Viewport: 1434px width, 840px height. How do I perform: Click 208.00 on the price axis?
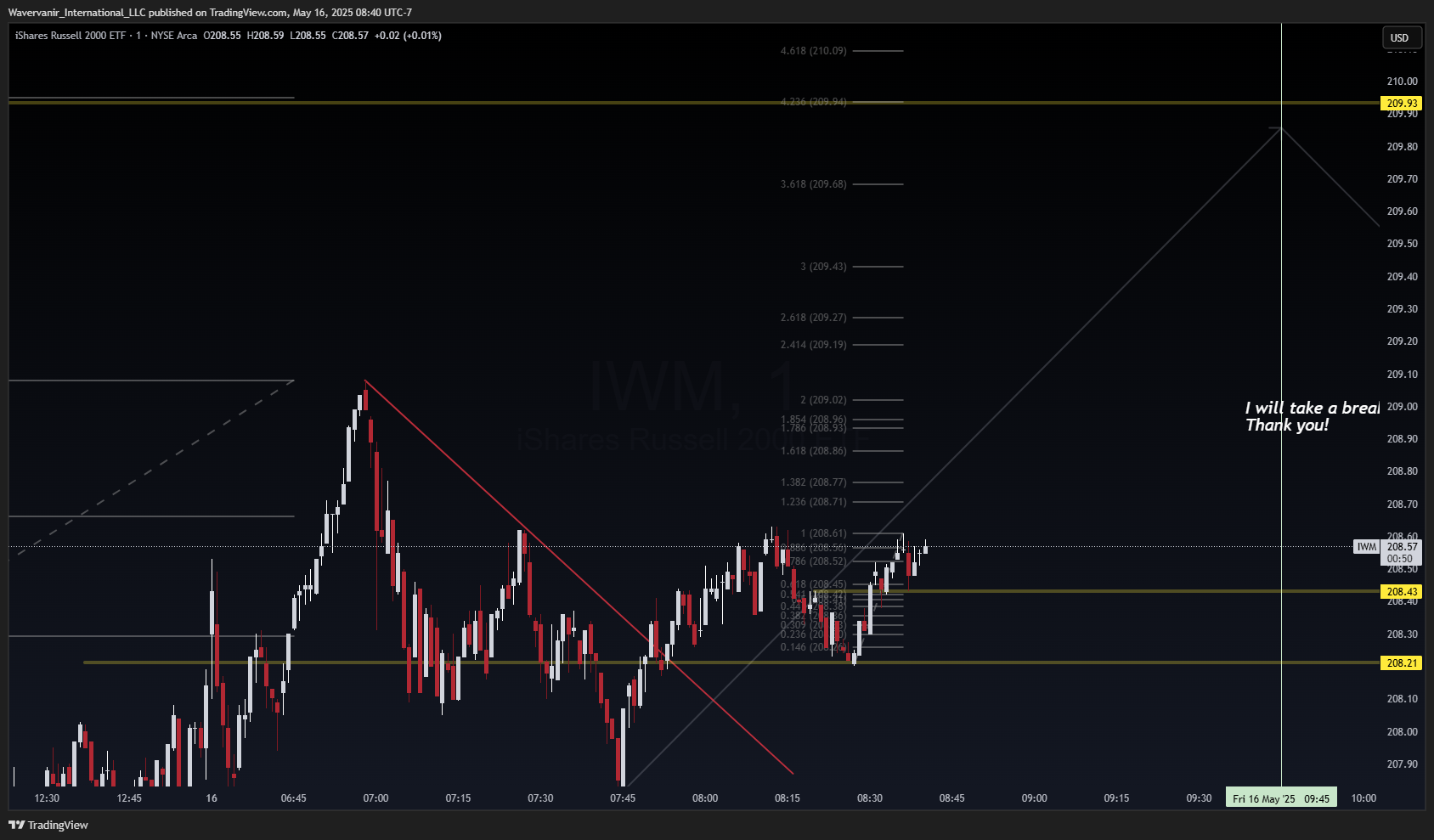click(1402, 732)
